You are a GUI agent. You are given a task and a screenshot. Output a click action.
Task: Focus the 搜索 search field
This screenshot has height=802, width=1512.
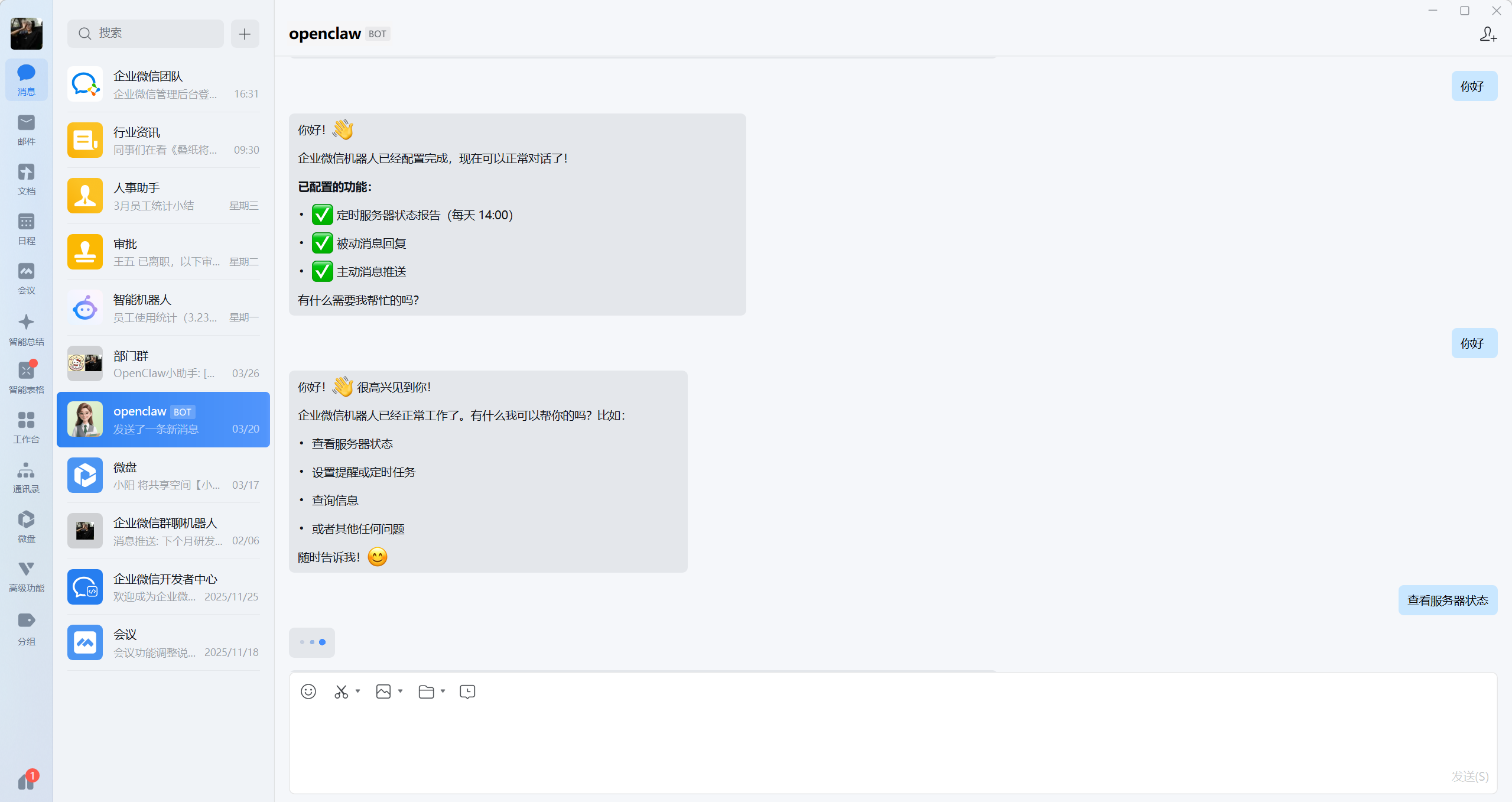tap(145, 34)
